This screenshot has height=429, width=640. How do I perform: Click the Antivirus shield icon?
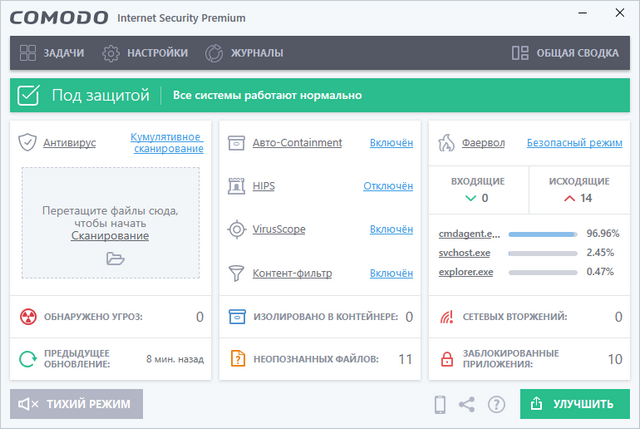(x=28, y=143)
